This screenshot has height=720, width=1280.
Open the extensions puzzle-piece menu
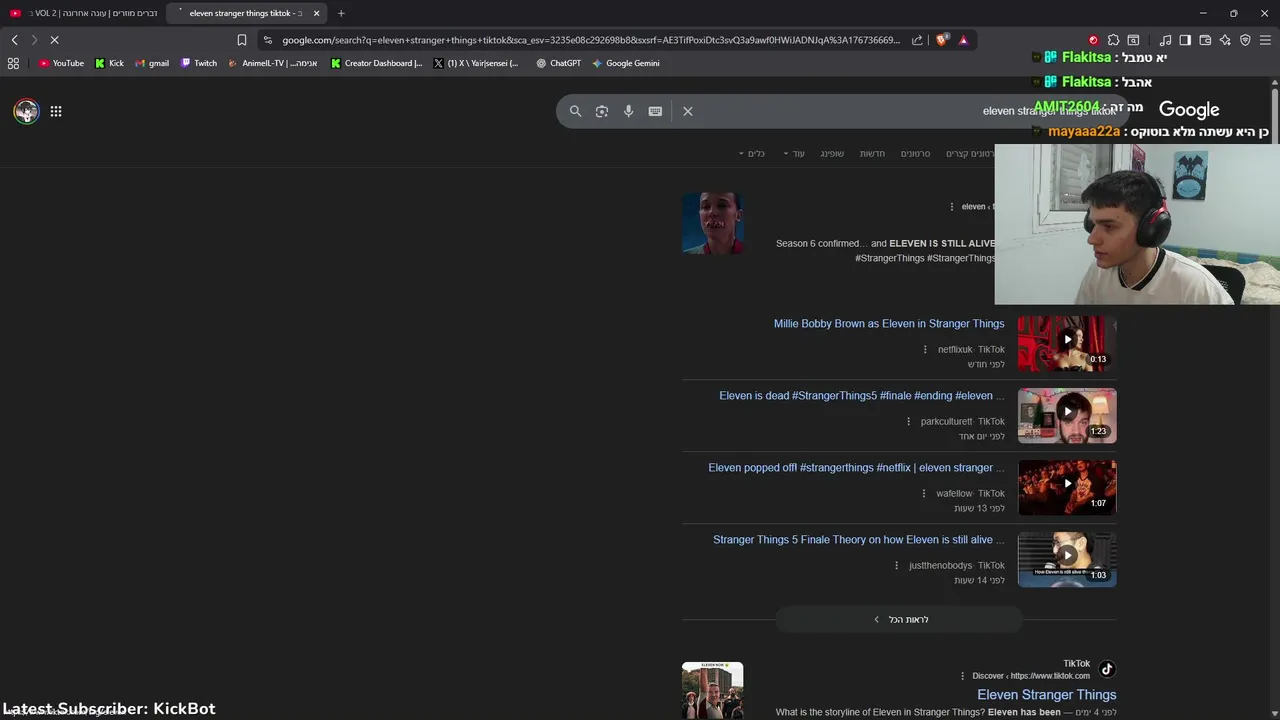(x=1113, y=40)
